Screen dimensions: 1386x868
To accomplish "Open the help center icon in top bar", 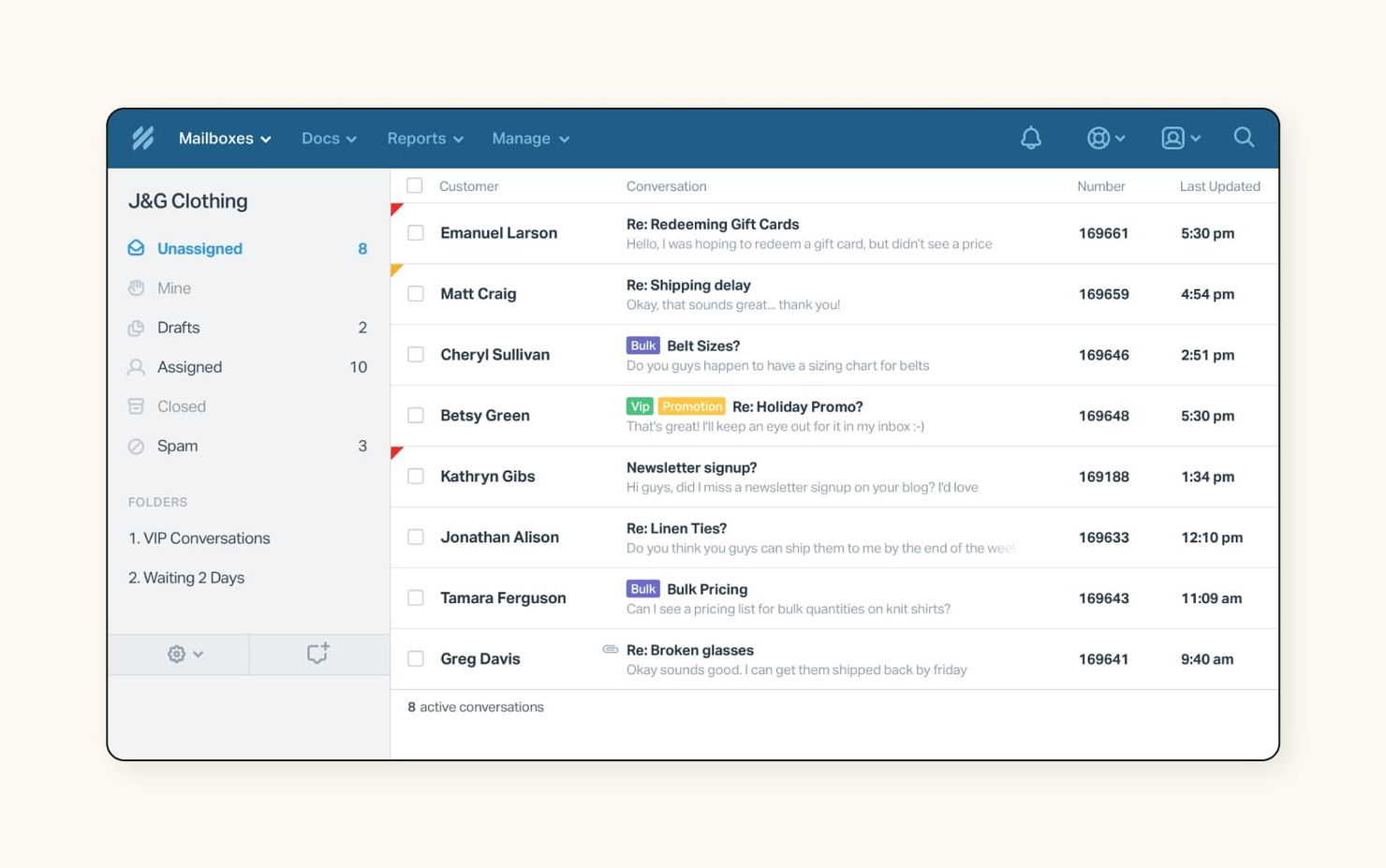I will click(x=1098, y=138).
